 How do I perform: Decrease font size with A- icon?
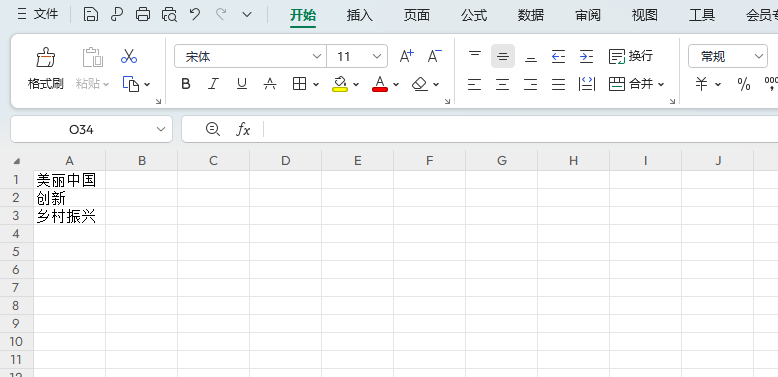pos(435,57)
